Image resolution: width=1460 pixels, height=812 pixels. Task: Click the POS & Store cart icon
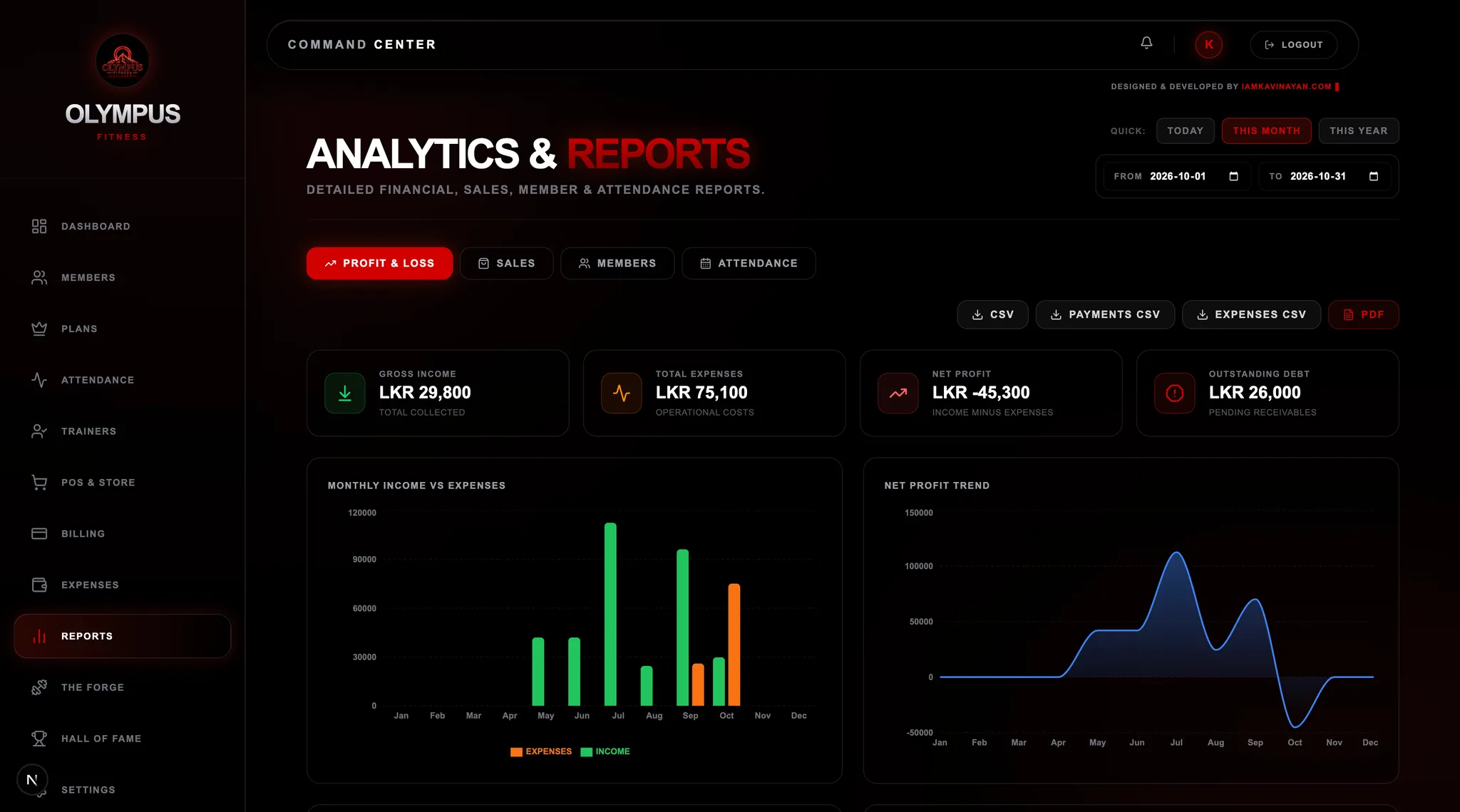(39, 483)
